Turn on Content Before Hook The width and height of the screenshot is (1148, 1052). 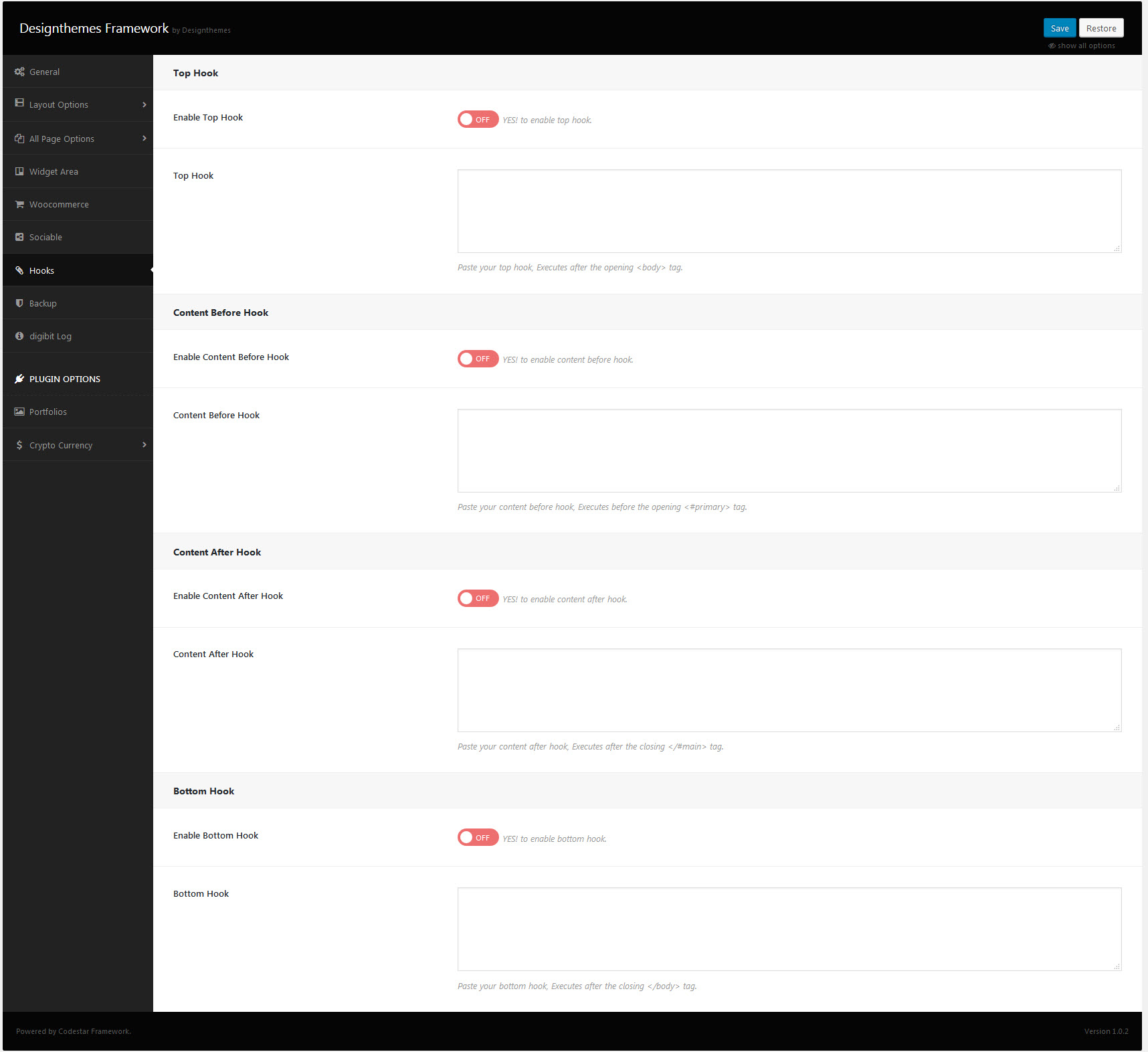[478, 359]
